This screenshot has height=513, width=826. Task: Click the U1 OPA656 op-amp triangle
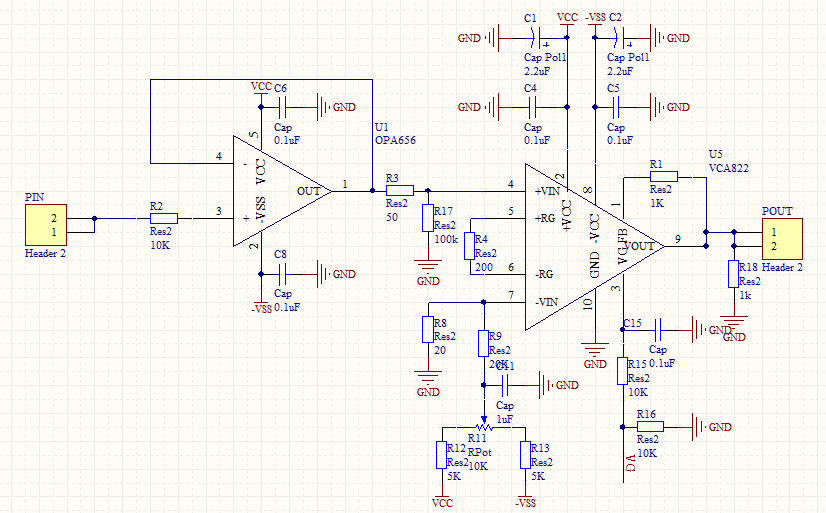pyautogui.click(x=282, y=191)
